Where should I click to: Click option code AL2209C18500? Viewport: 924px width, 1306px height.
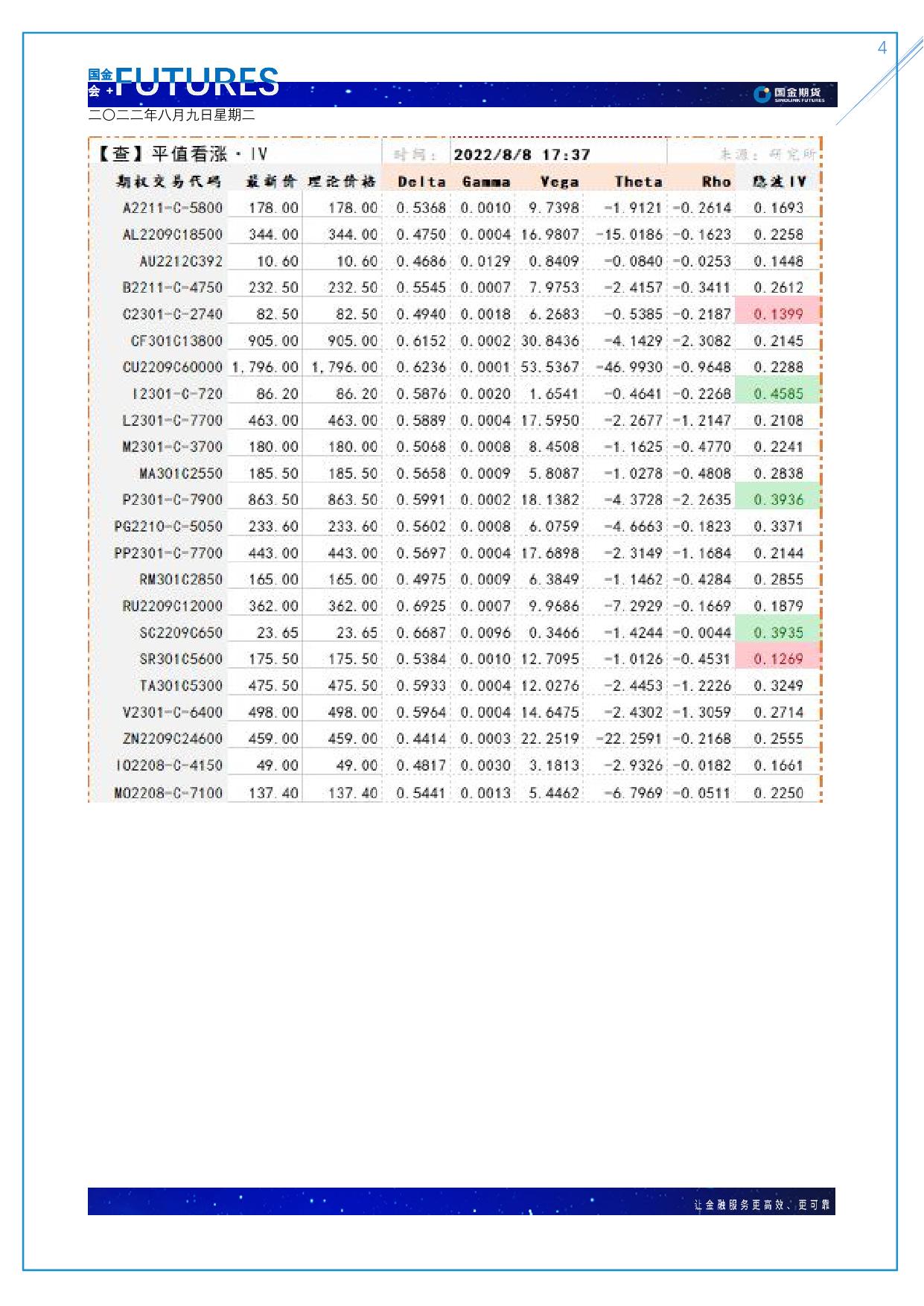pyautogui.click(x=173, y=235)
